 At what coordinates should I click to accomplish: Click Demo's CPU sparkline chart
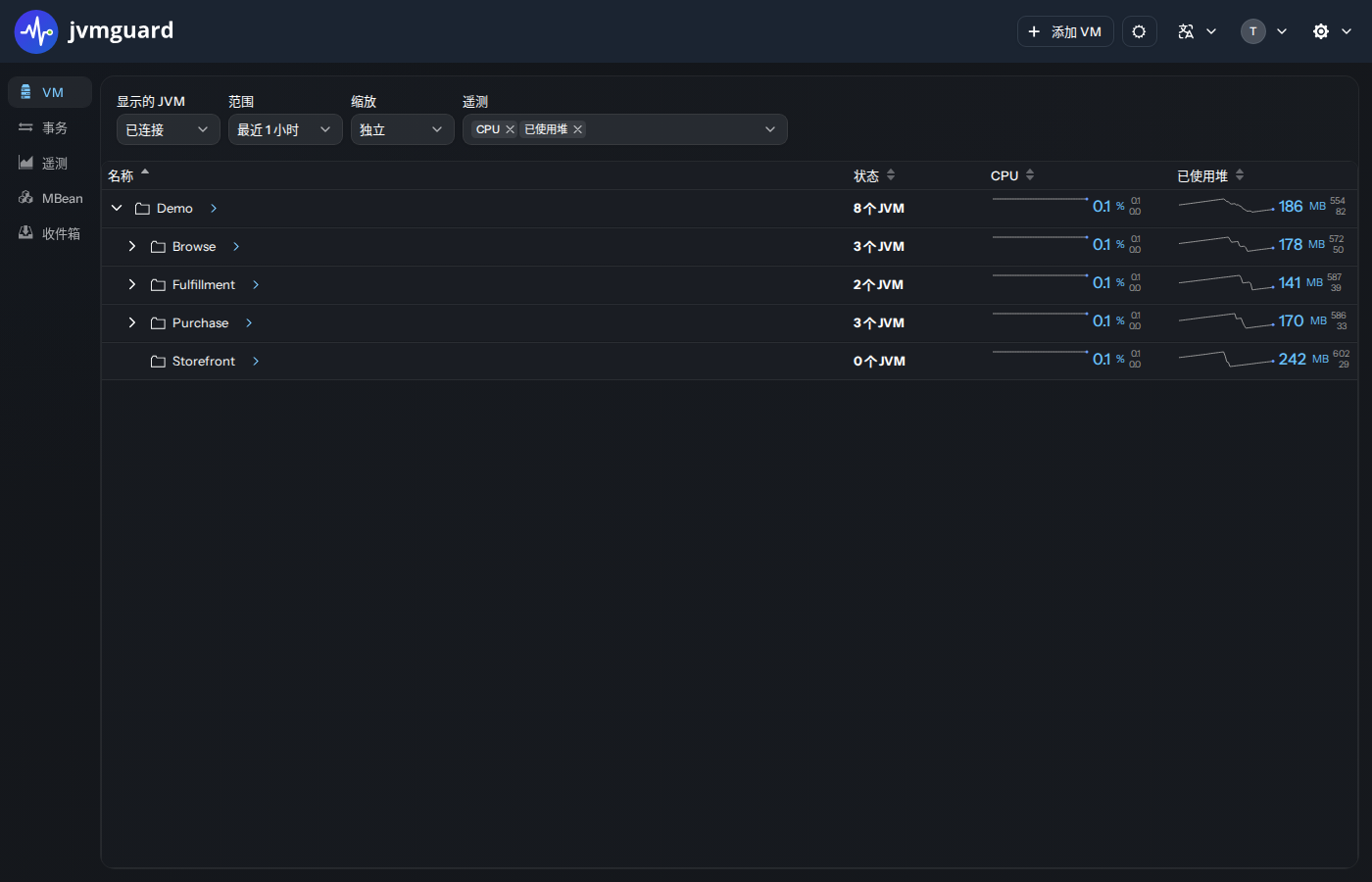[1040, 200]
